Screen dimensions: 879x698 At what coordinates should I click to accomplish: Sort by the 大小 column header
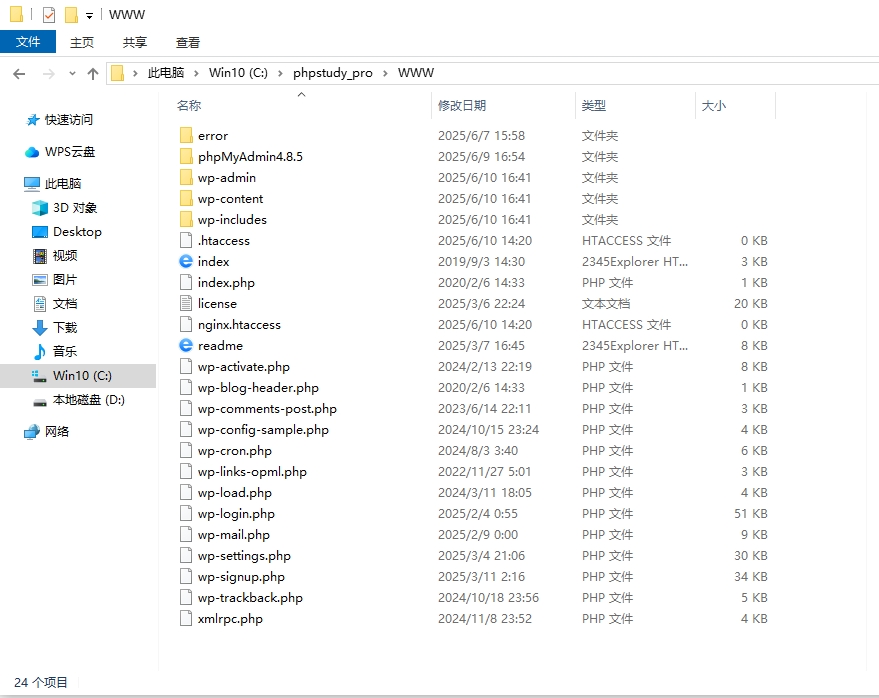pos(714,105)
